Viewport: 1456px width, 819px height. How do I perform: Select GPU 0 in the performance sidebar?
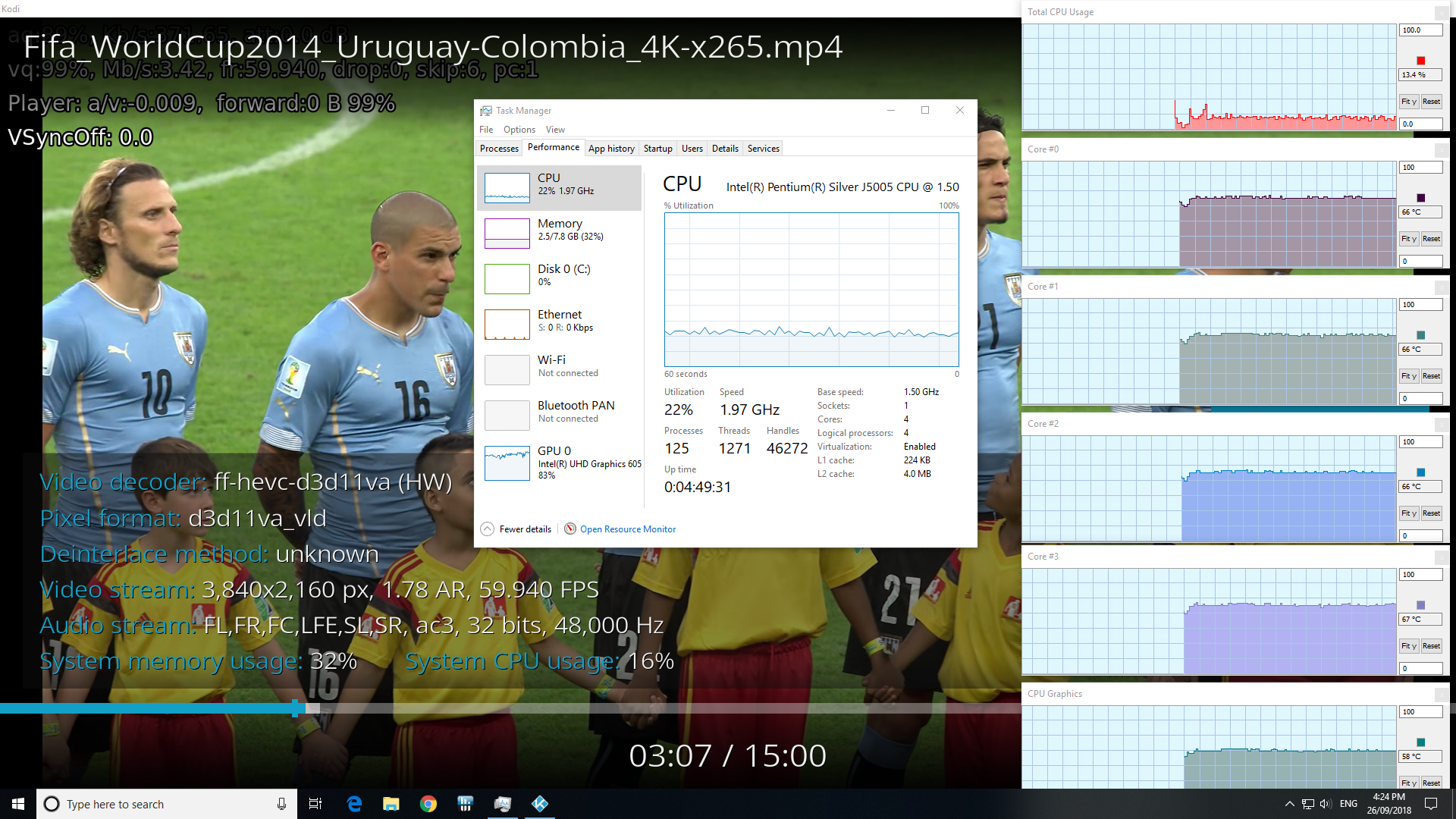tap(559, 463)
